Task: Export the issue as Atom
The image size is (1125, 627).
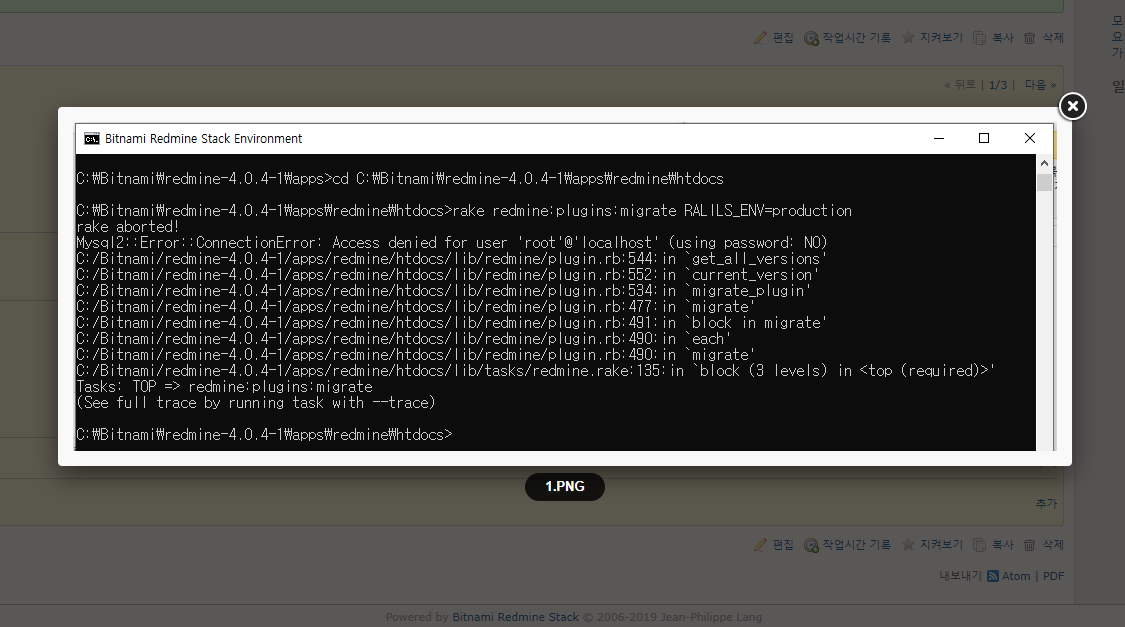Action: tap(1016, 576)
